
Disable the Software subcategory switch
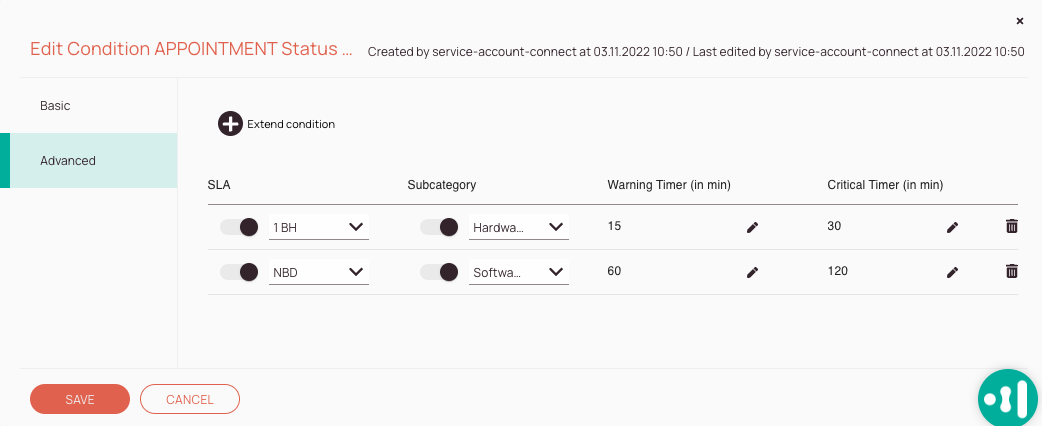point(439,271)
